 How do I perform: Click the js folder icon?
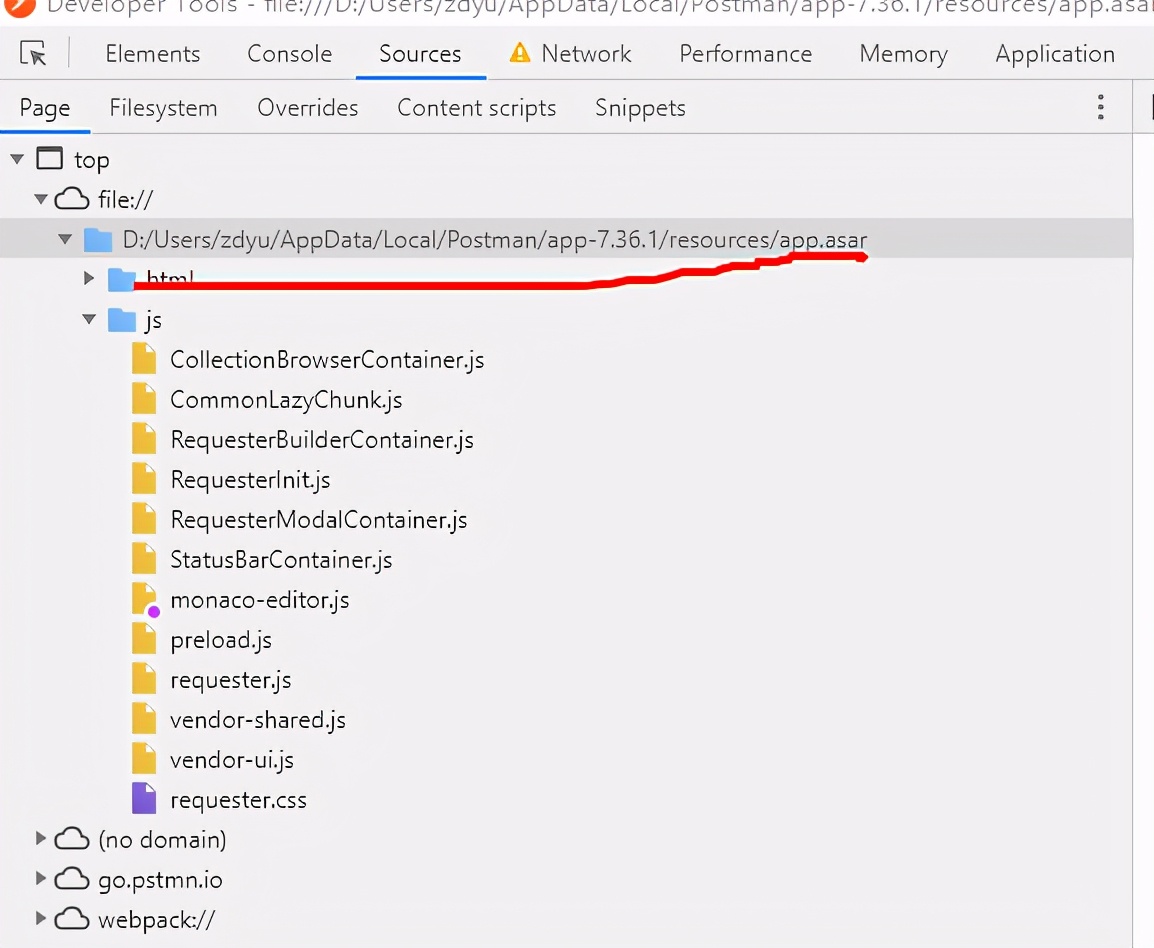coord(121,320)
